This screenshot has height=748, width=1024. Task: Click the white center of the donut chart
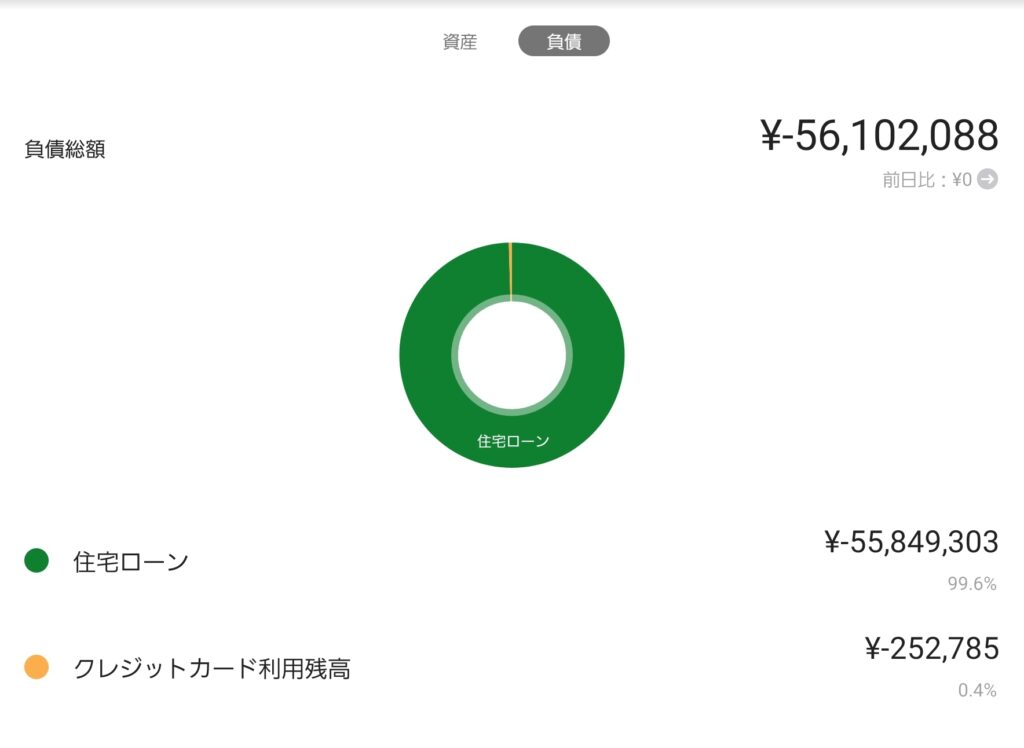pos(511,355)
